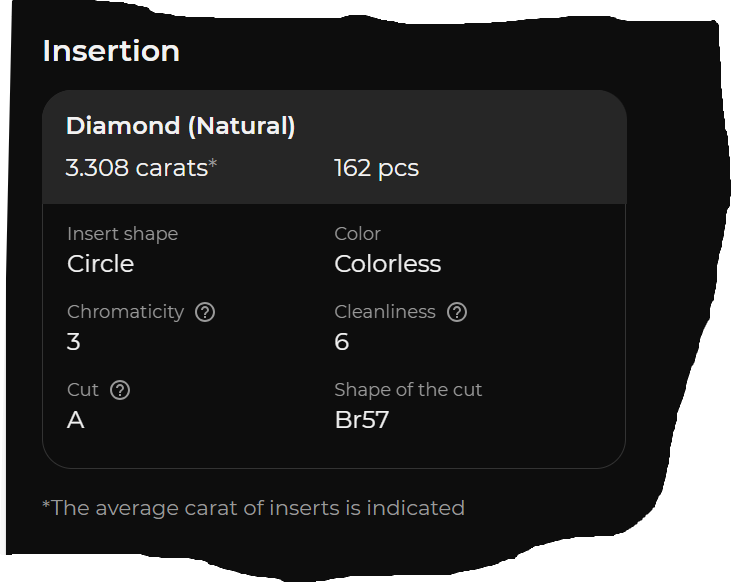Click the Shape of the cut label

pyautogui.click(x=408, y=390)
